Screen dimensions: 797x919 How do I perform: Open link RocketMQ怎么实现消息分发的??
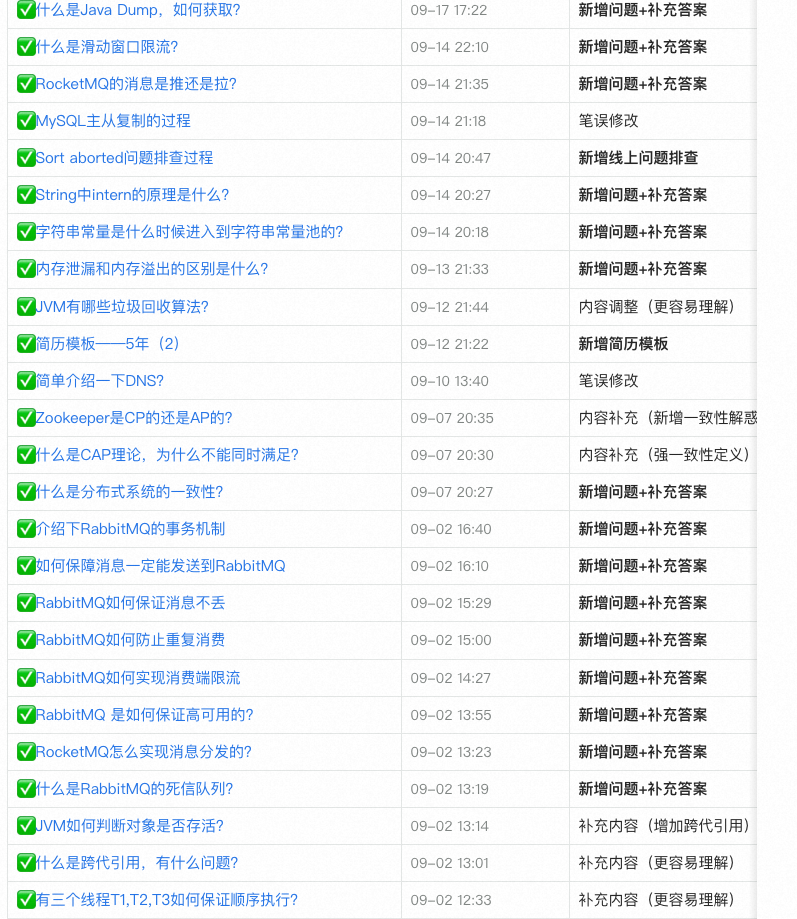tap(144, 751)
